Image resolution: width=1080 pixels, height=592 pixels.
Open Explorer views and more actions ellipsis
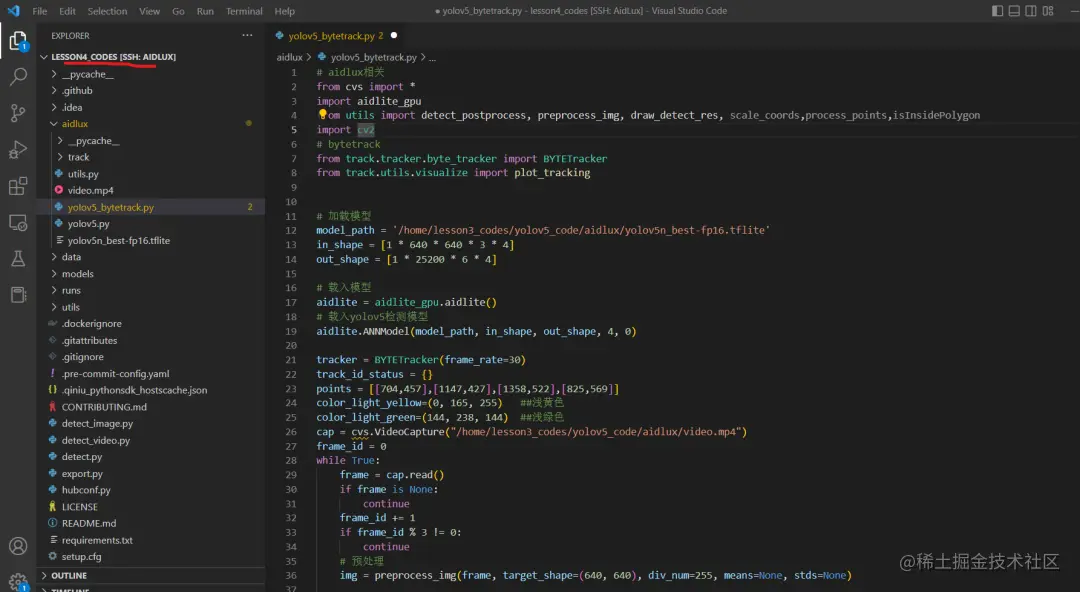[247, 35]
